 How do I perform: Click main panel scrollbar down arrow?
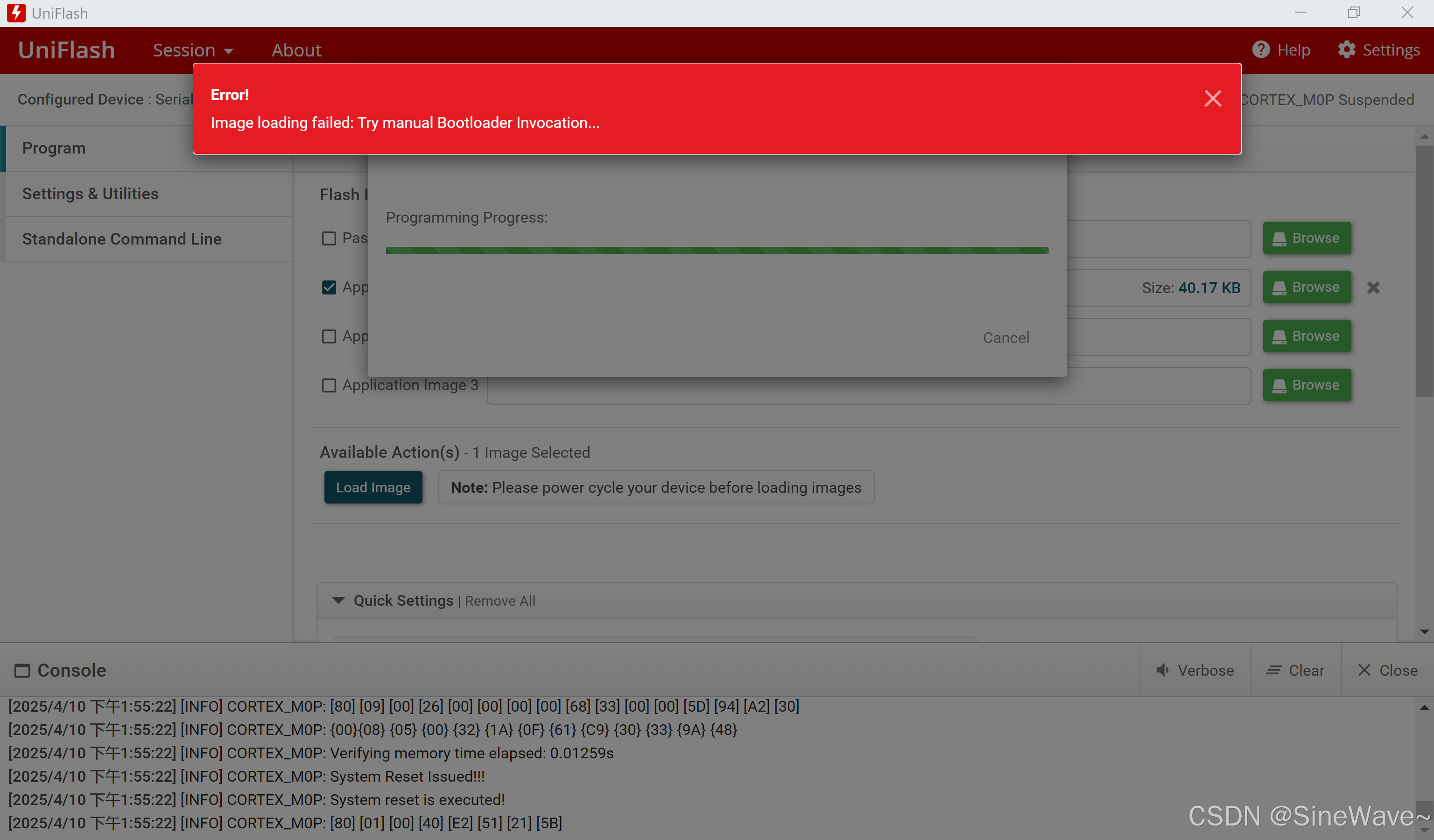1424,631
